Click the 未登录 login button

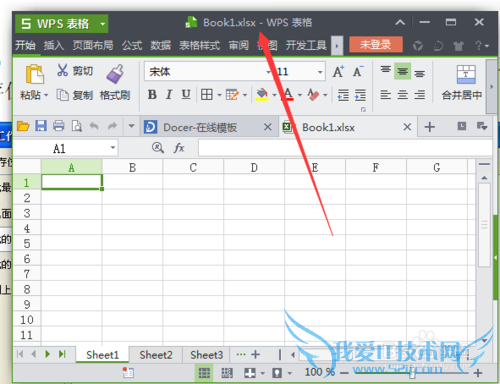coord(376,44)
